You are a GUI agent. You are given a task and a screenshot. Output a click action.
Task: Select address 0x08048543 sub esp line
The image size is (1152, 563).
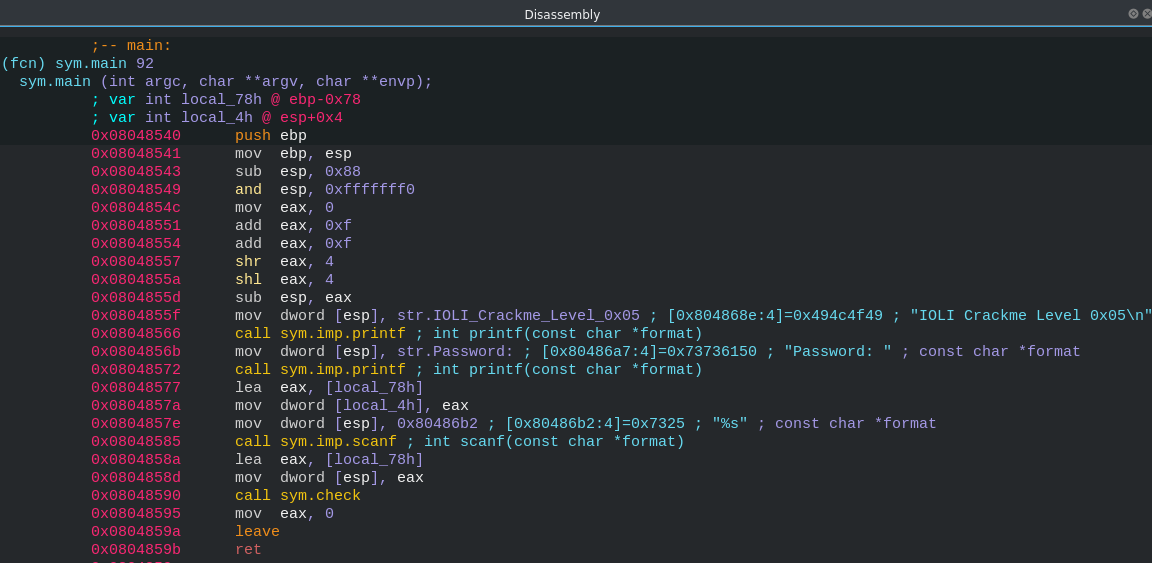576,172
